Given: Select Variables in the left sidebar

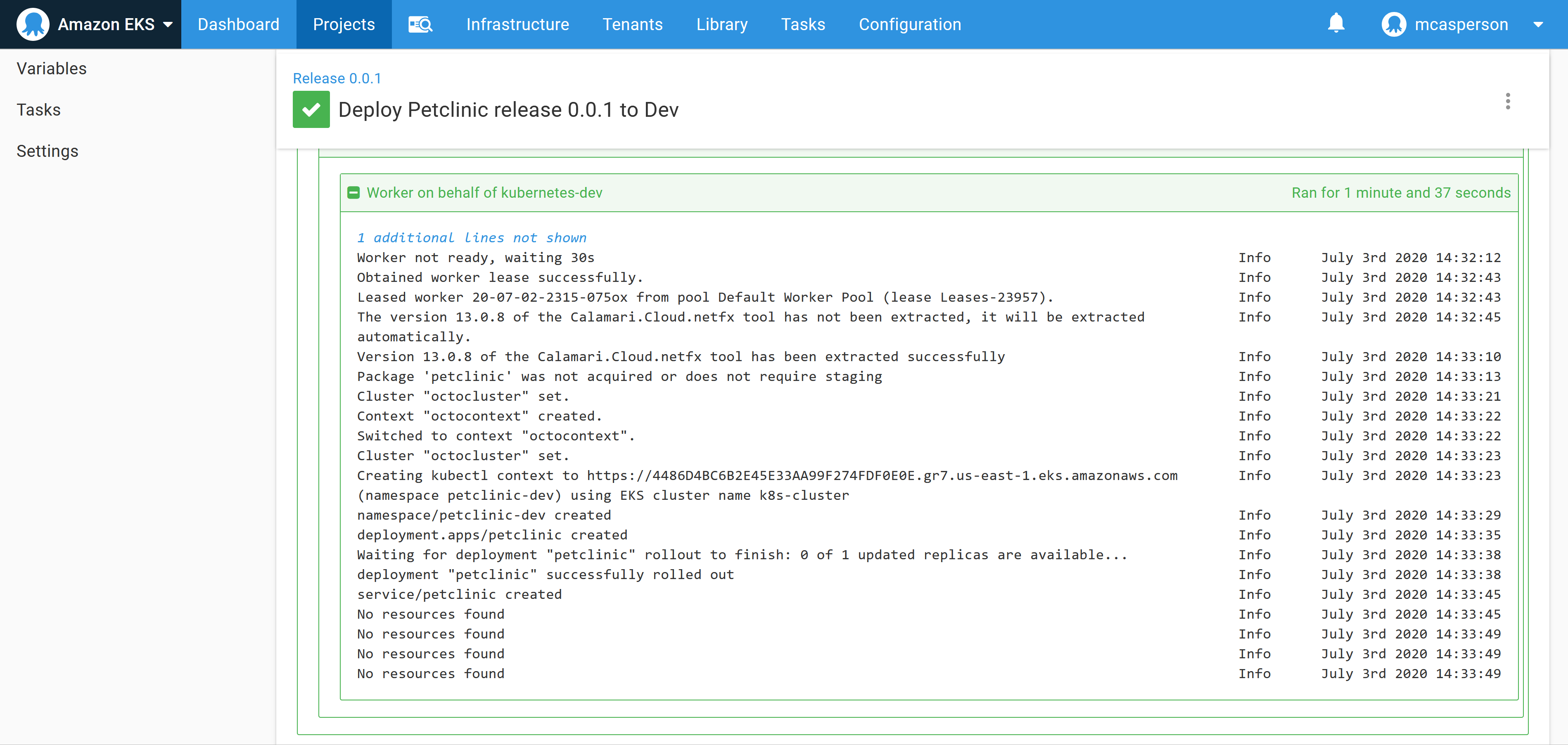Looking at the screenshot, I should point(52,69).
